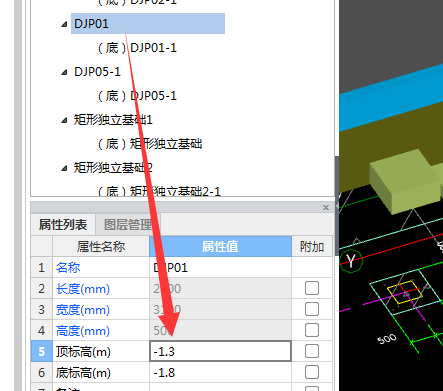443x391 pixels.
Task: Click the 顶标高 value field showing -1.3
Action: click(220, 351)
